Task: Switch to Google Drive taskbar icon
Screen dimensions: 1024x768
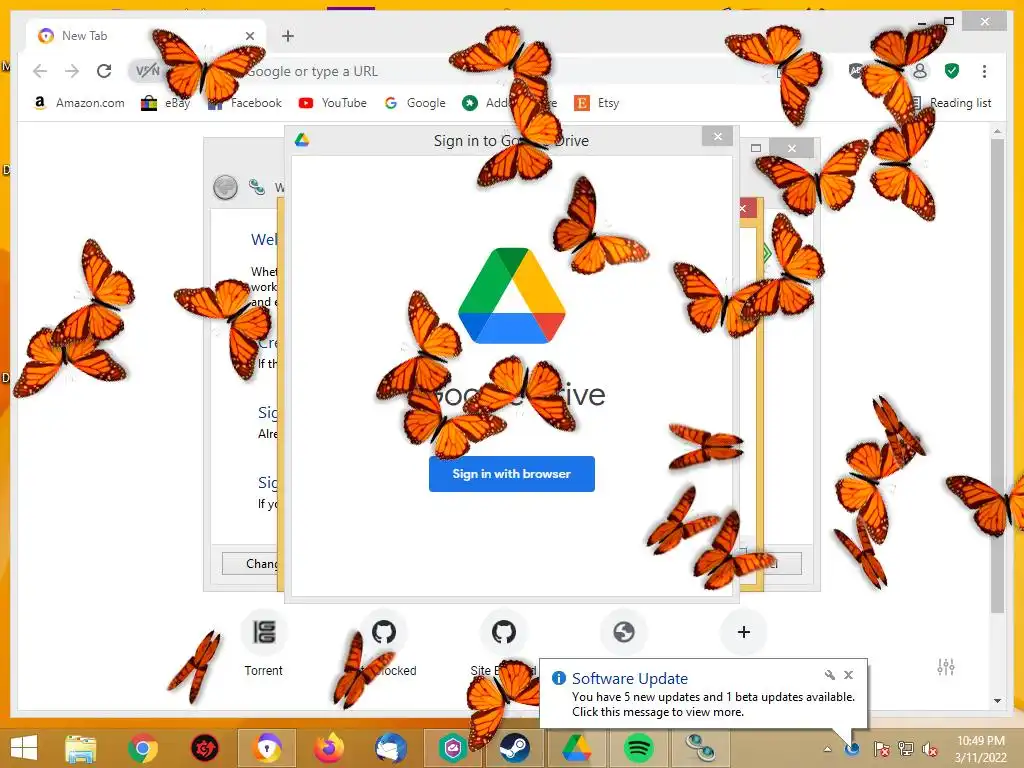Action: point(577,748)
